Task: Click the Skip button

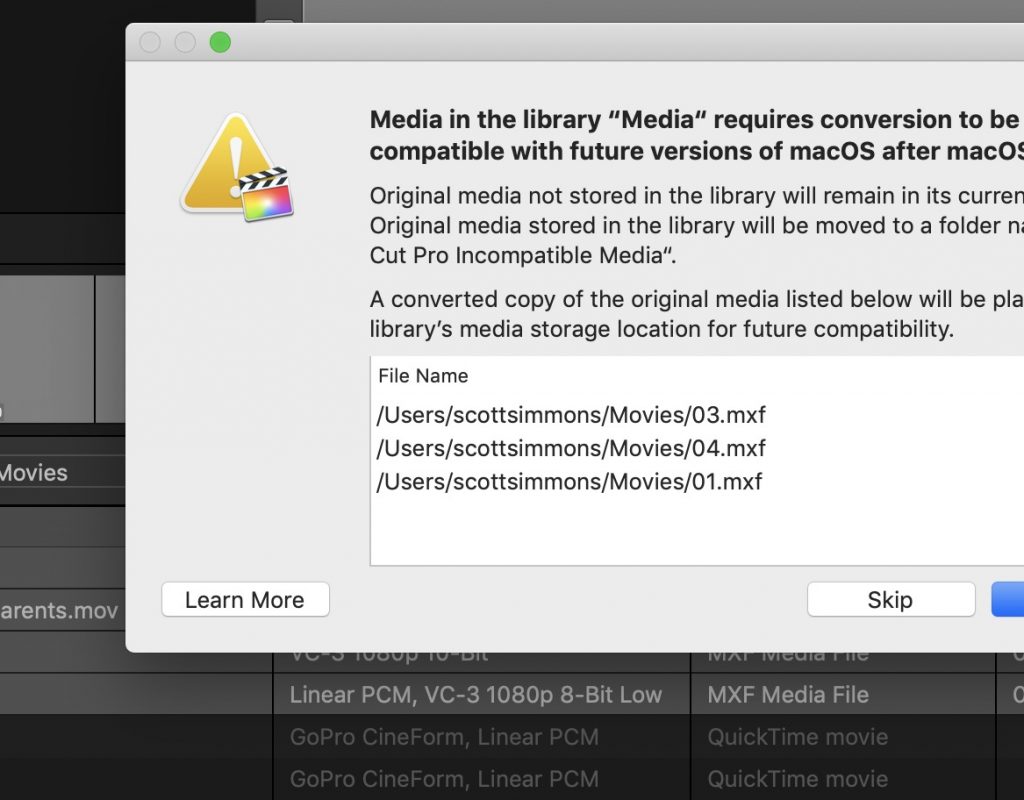Action: click(891, 600)
